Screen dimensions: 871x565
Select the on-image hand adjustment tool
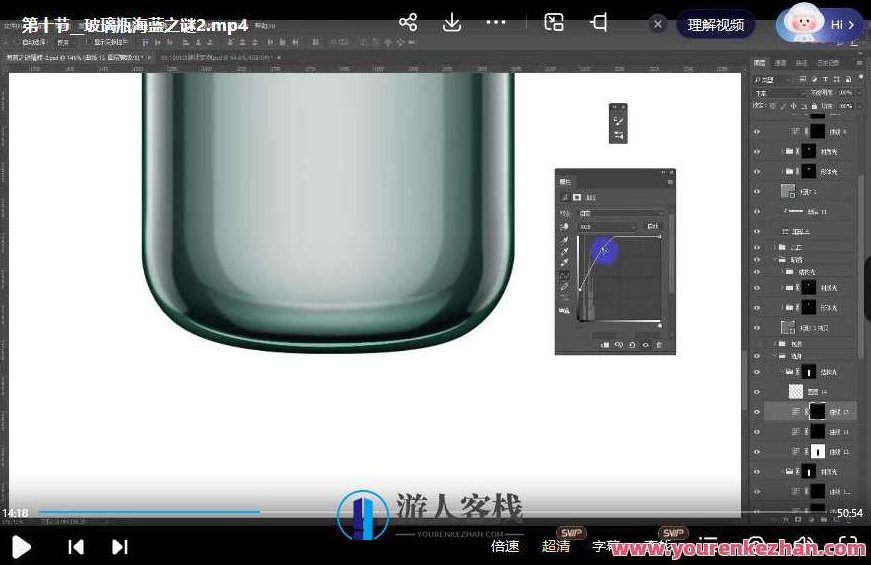point(564,227)
